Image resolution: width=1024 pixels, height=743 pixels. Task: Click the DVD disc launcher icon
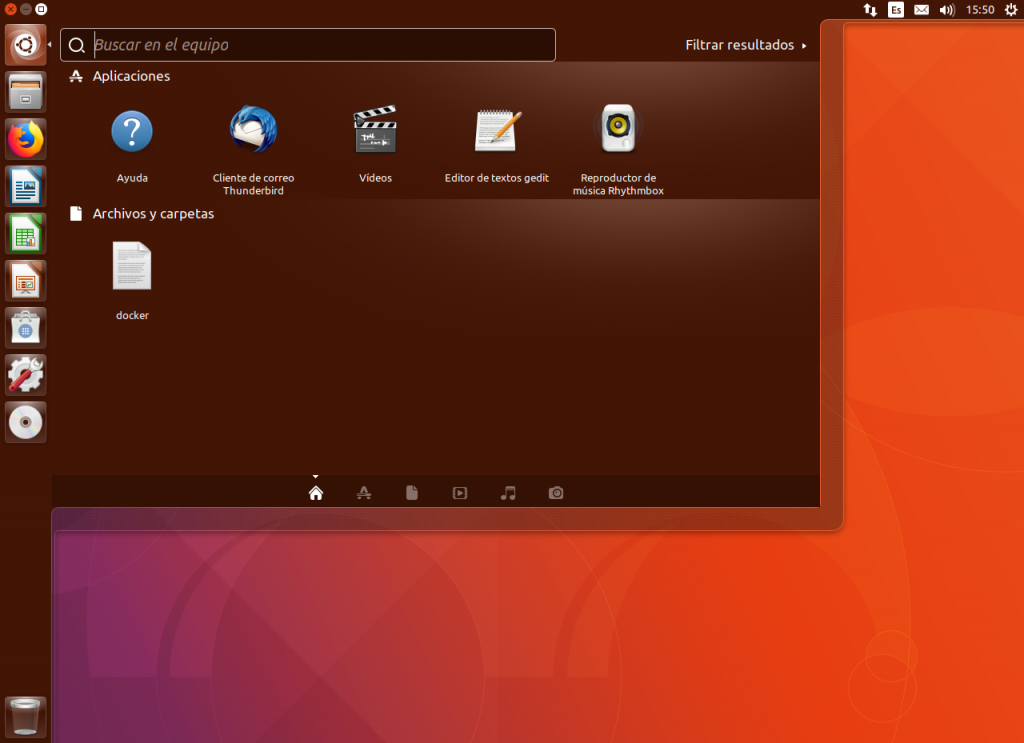pyautogui.click(x=25, y=422)
